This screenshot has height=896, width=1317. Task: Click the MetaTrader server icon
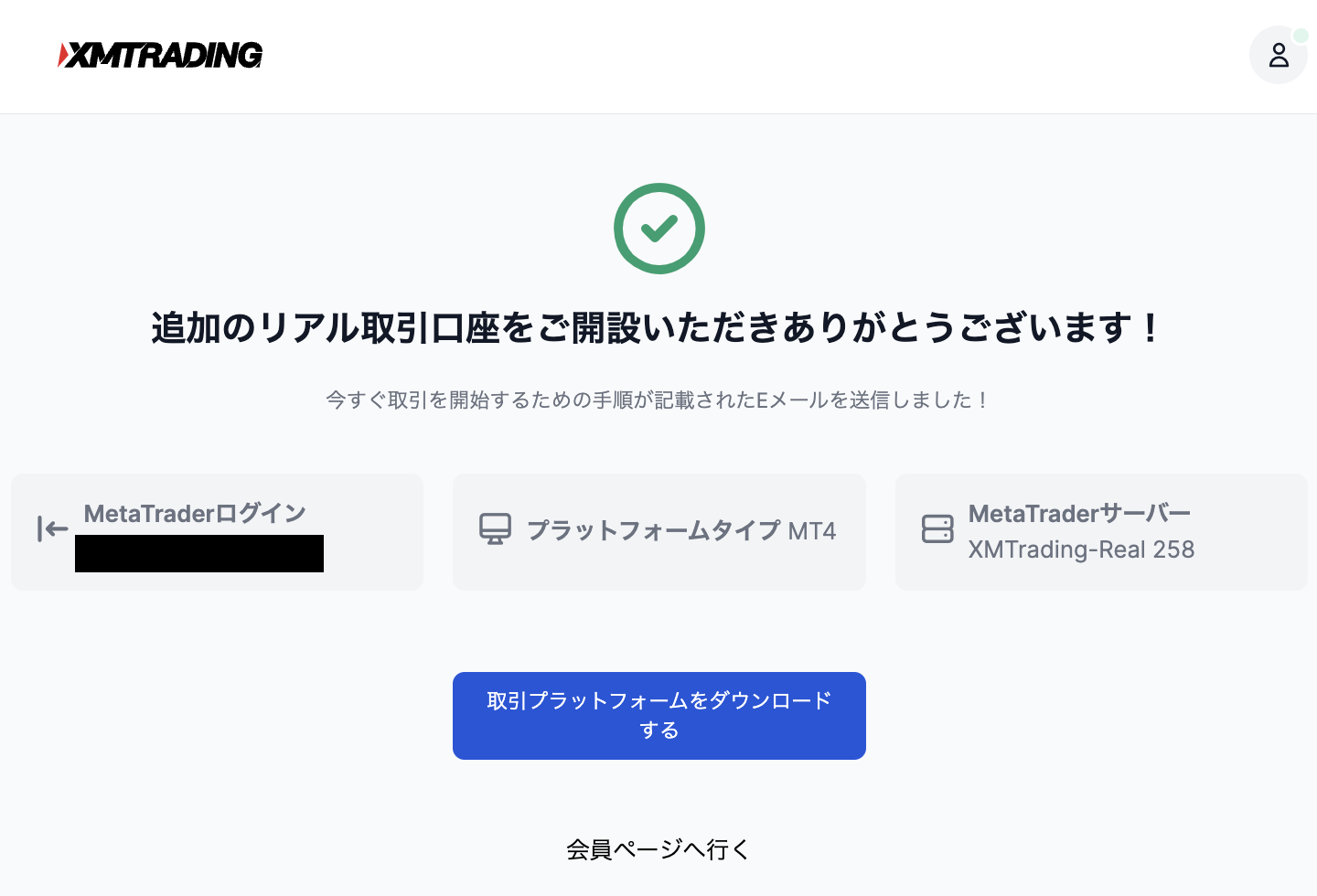pos(937,529)
